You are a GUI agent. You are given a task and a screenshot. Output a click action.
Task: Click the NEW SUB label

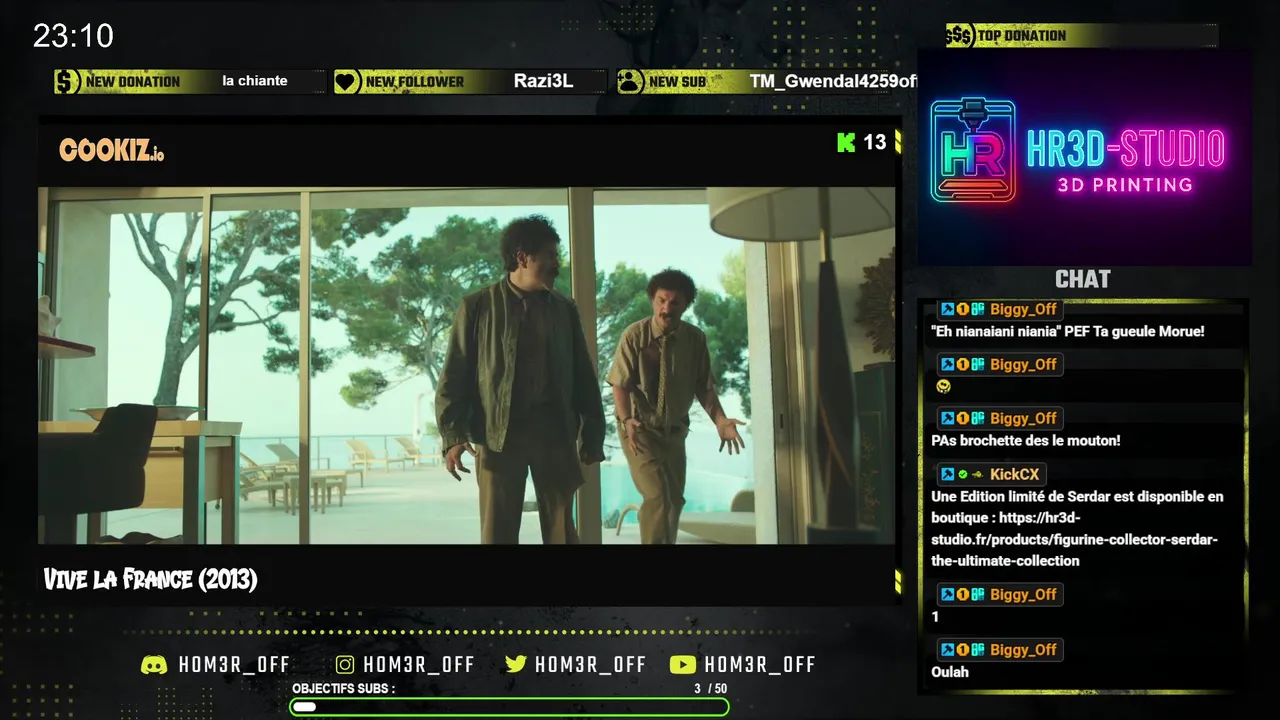(x=677, y=82)
